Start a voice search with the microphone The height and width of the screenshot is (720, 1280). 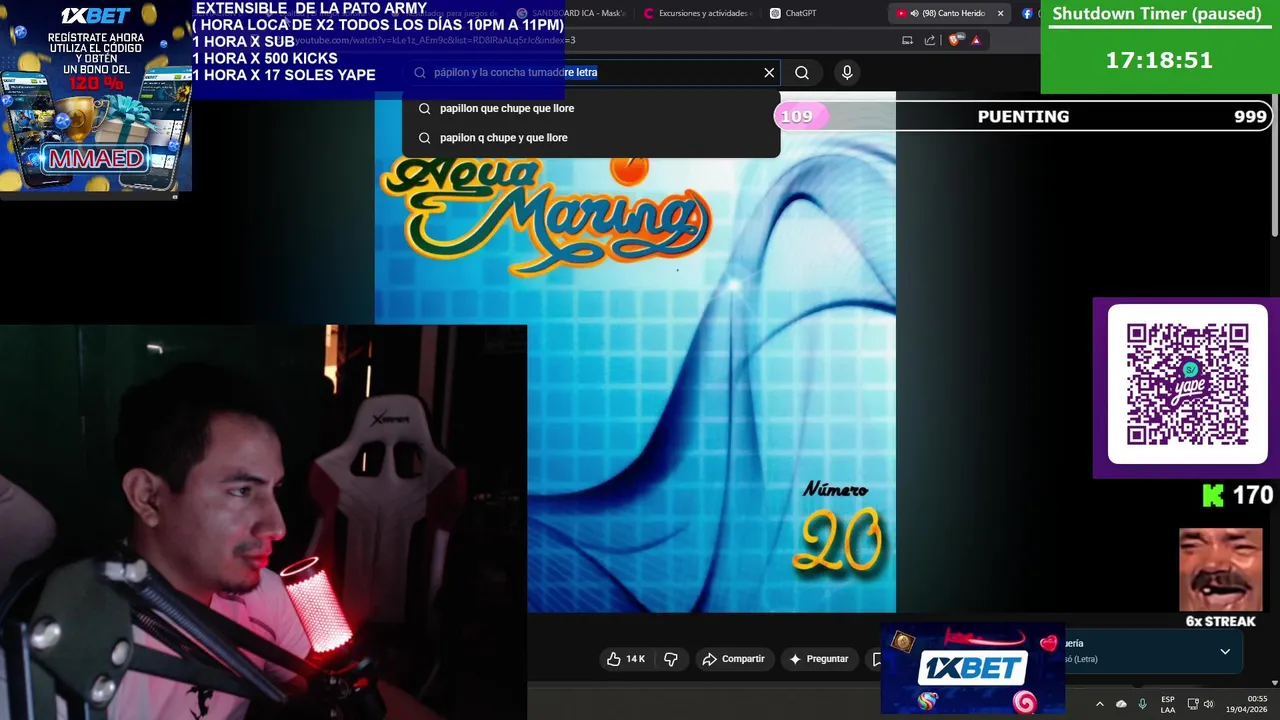pos(847,72)
